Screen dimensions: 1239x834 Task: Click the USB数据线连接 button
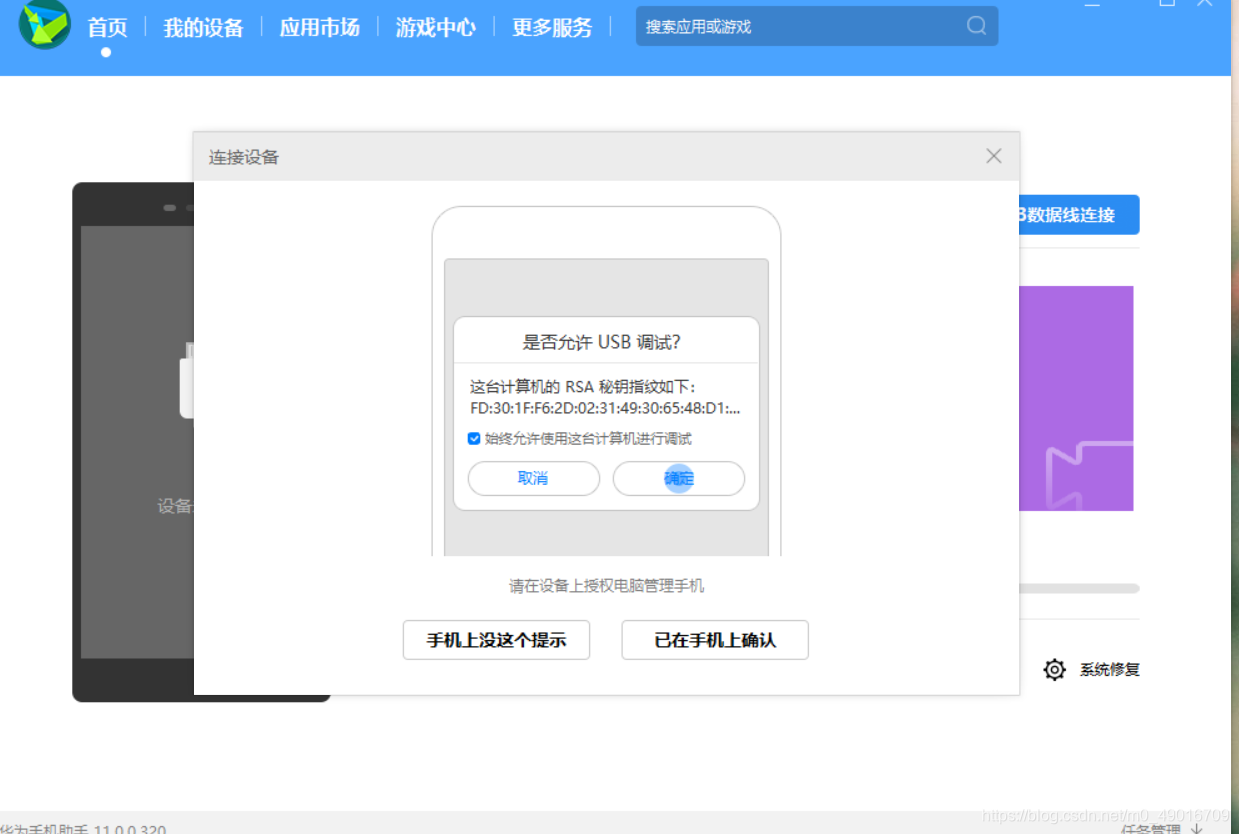[x=1079, y=214]
